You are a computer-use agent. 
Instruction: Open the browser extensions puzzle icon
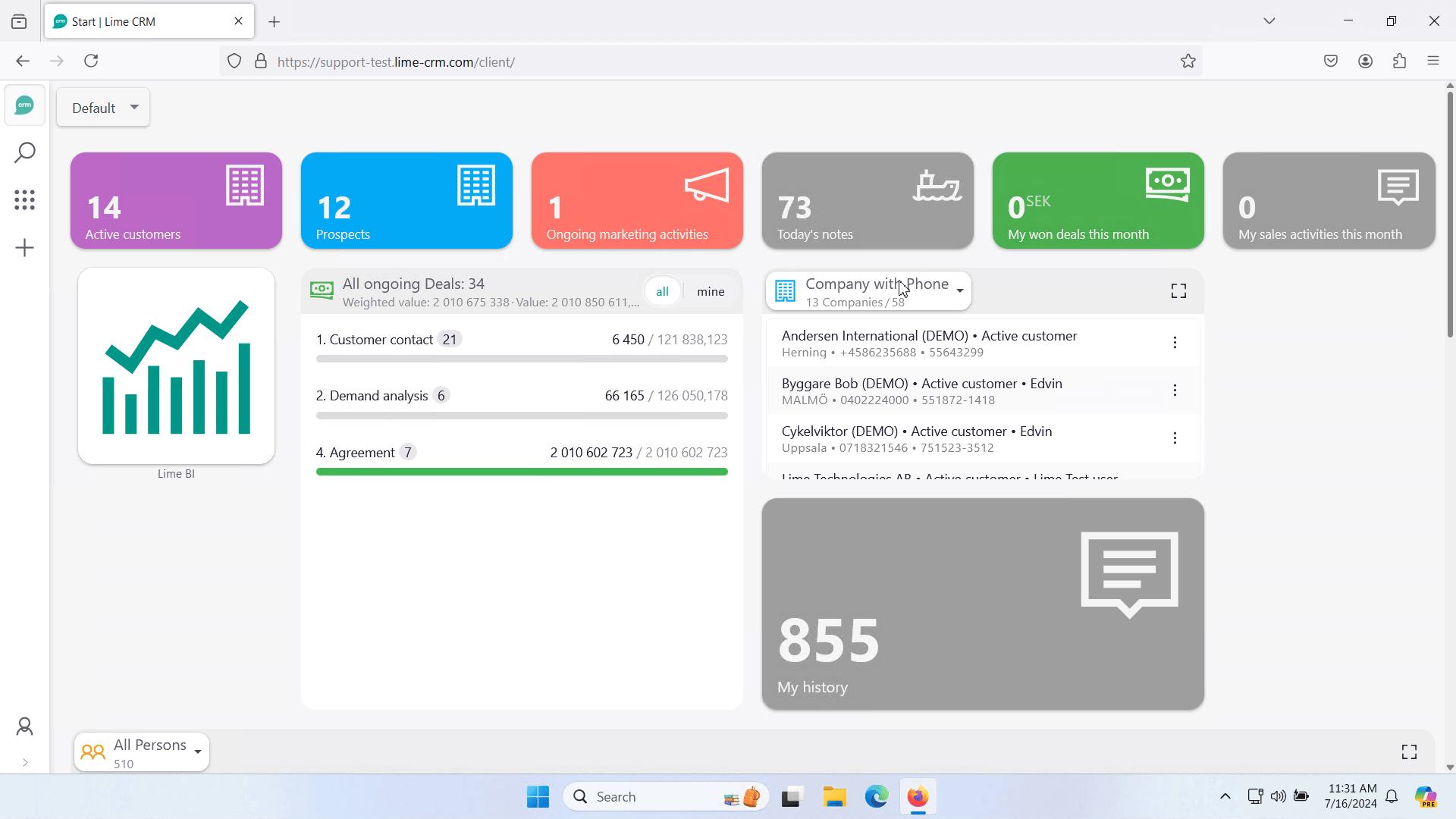click(1399, 61)
